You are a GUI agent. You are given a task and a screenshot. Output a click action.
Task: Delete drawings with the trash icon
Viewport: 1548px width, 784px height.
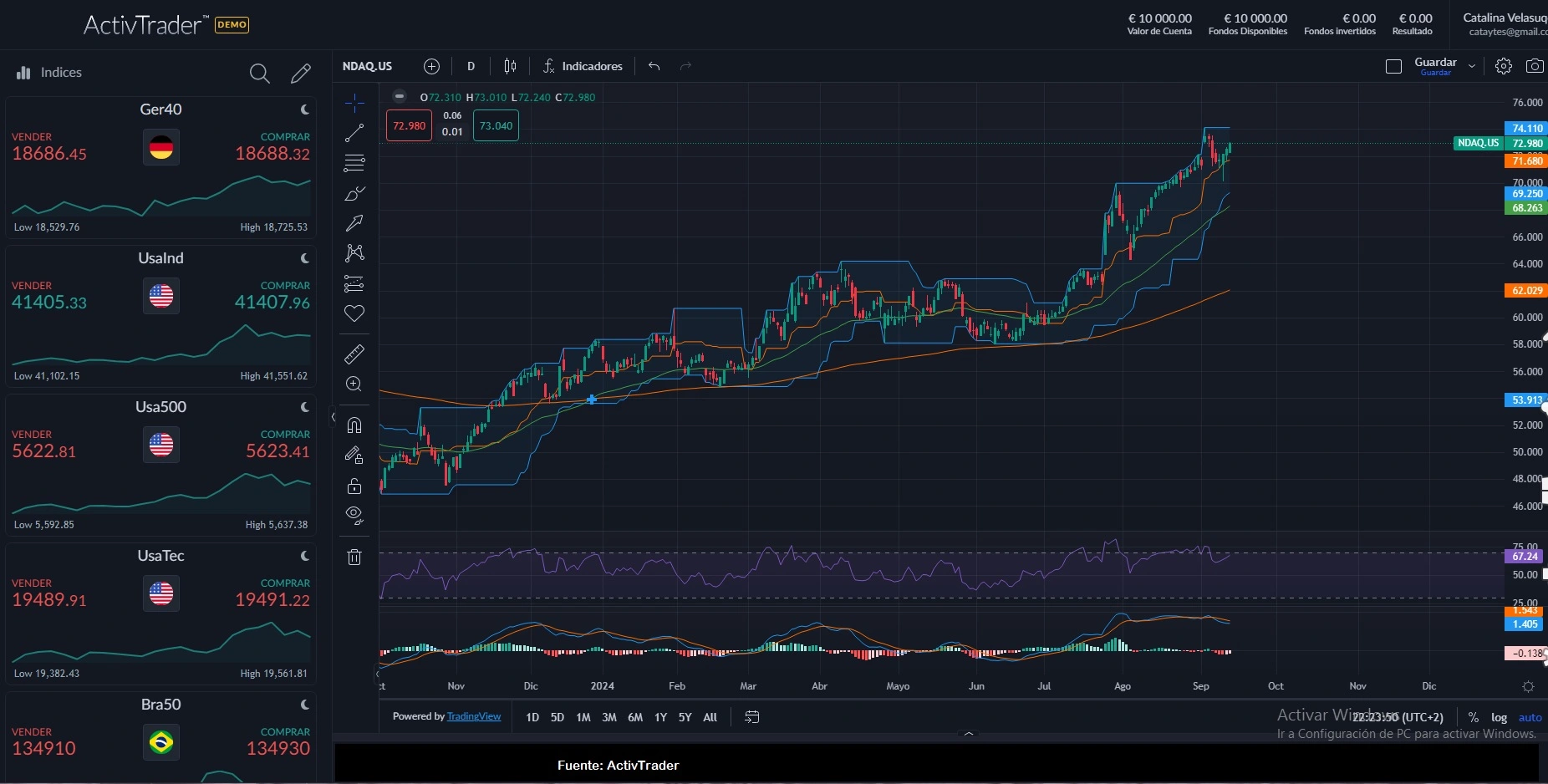(354, 557)
